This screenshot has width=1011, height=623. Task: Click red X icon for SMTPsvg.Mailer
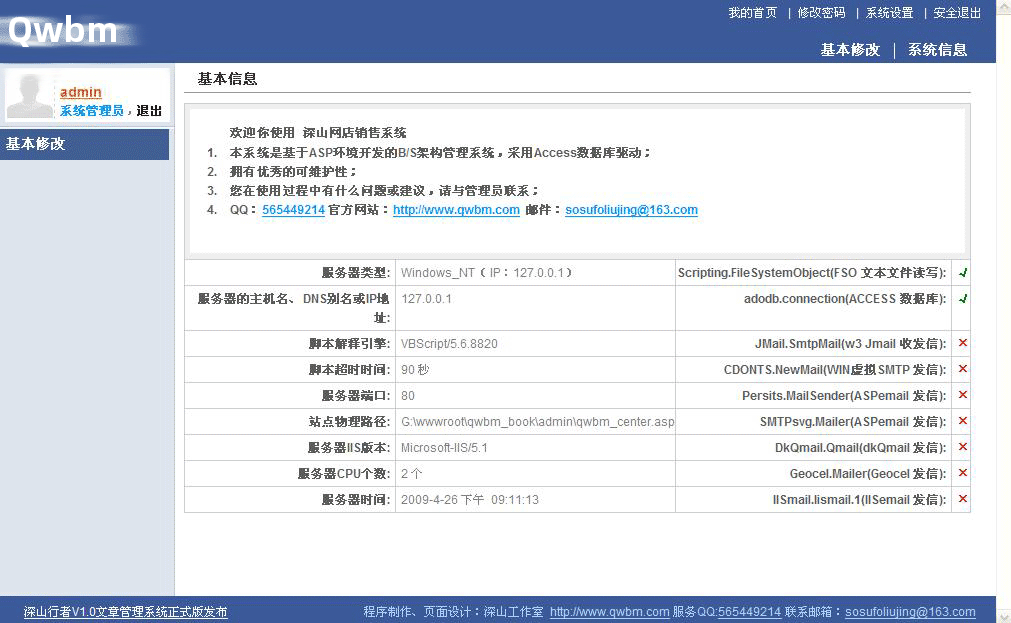pos(962,421)
